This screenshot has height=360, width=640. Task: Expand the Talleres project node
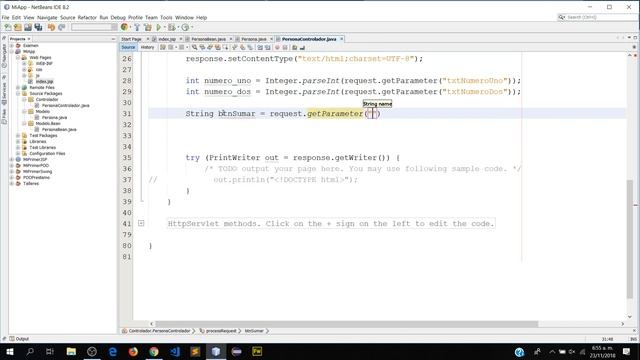coord(12,184)
